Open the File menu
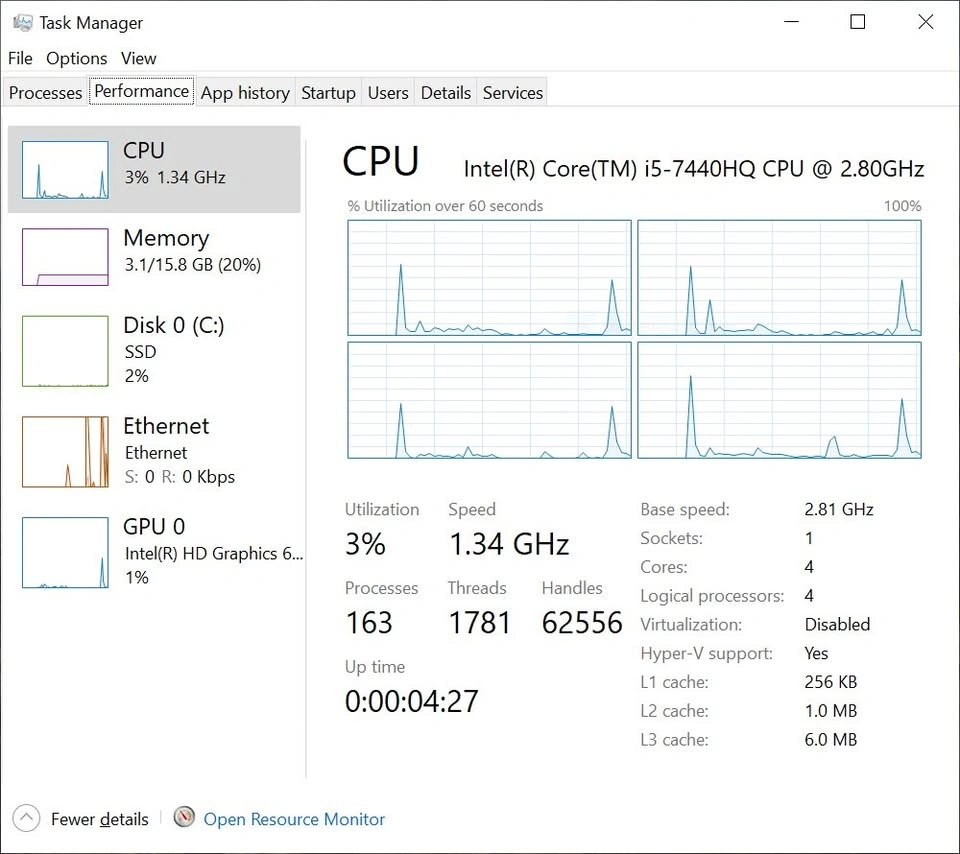Screen dimensions: 960x854 (20, 58)
